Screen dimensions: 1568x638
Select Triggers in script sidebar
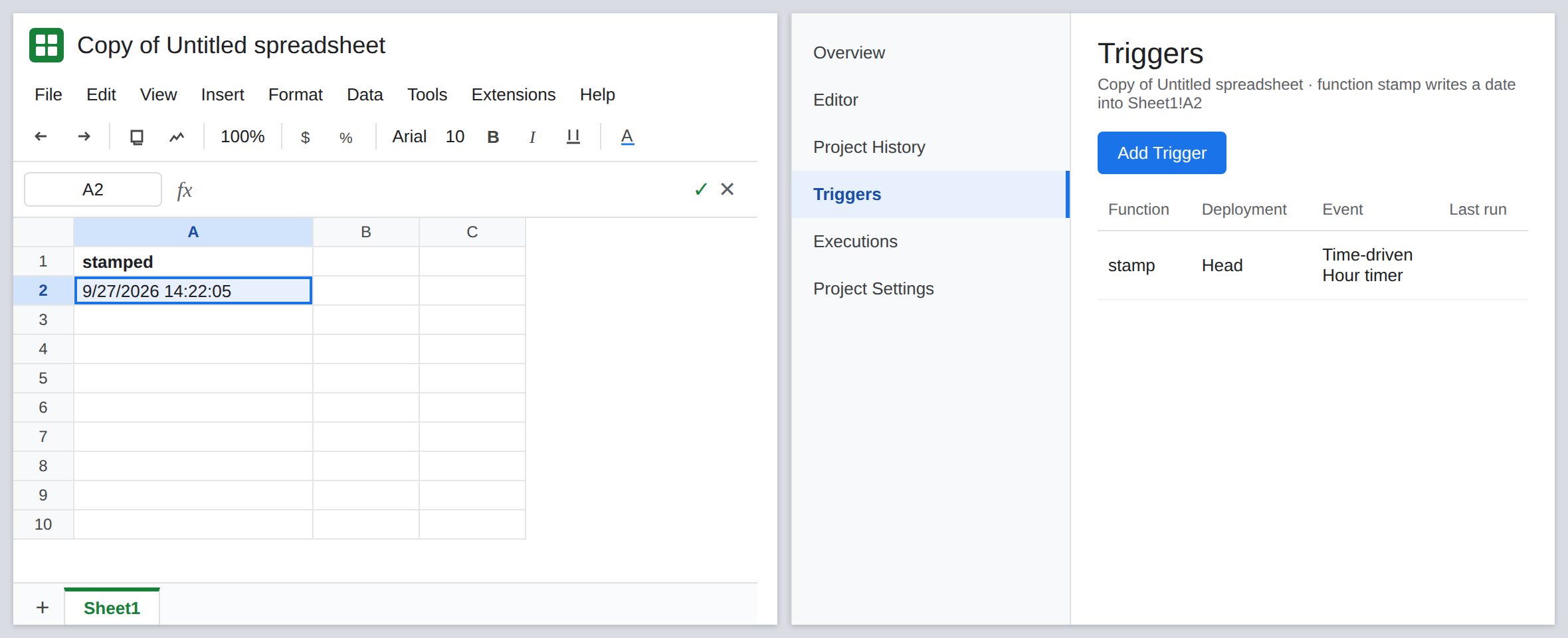(930, 194)
